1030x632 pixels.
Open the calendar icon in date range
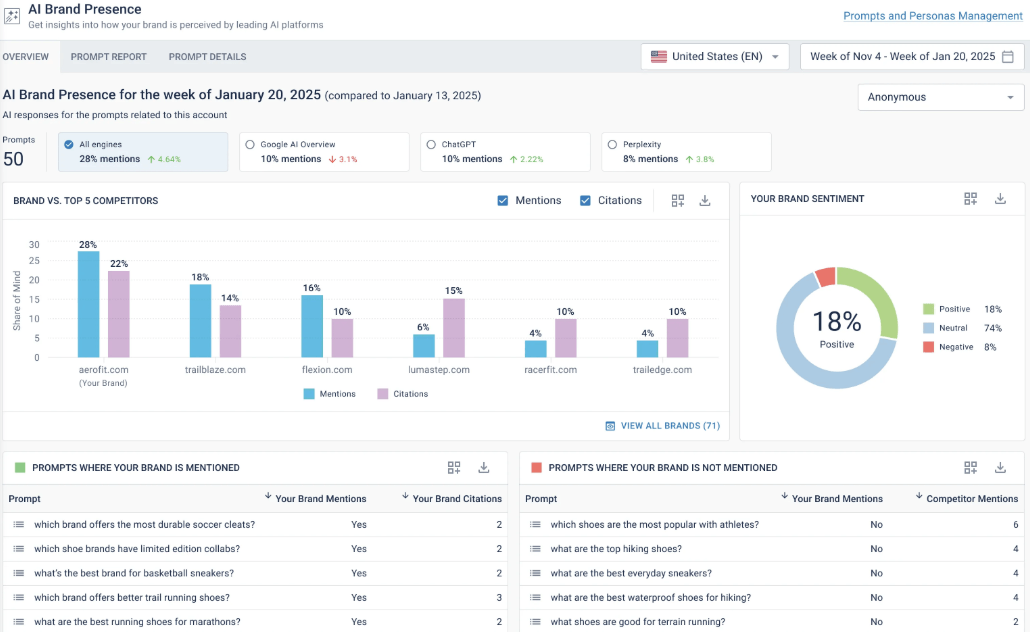(x=1008, y=56)
